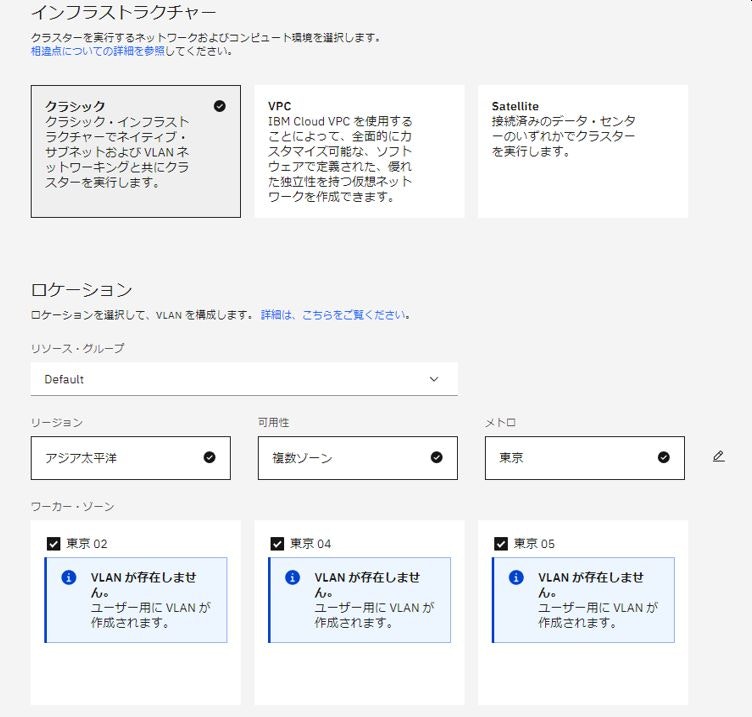752x717 pixels.
Task: Uncheck the 東京 02 worker zone
Action: 53,543
